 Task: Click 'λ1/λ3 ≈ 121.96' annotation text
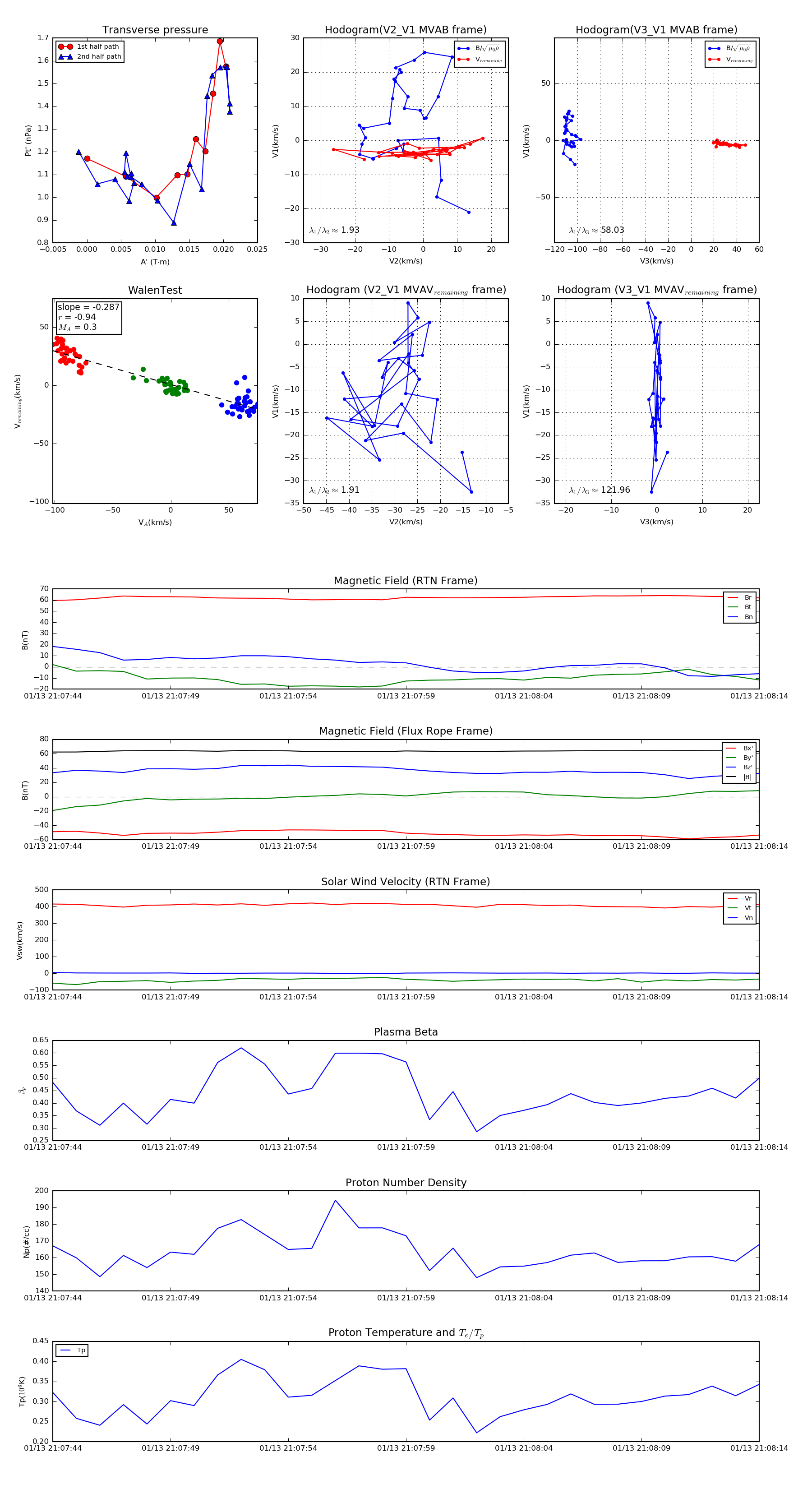coord(600,490)
